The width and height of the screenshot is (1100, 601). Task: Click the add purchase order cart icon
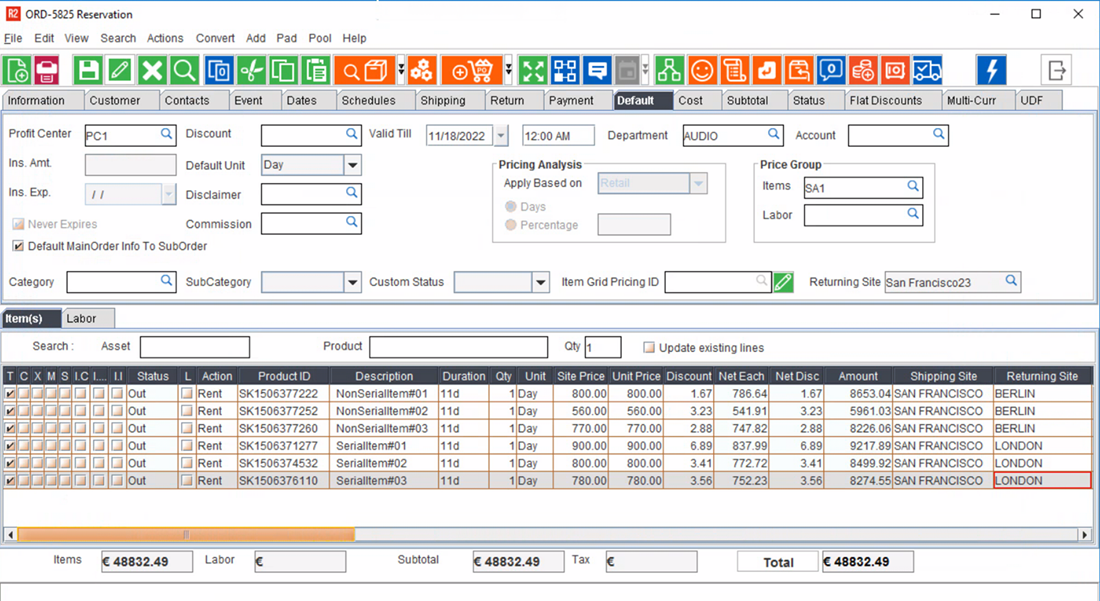472,70
